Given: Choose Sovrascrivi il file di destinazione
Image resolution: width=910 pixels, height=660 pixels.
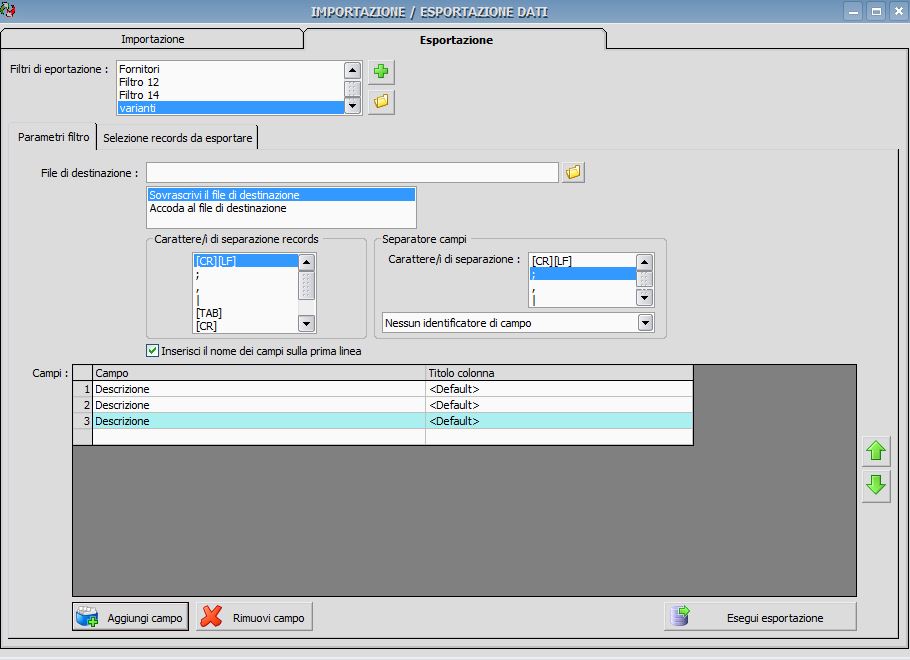Looking at the screenshot, I should point(281,195).
